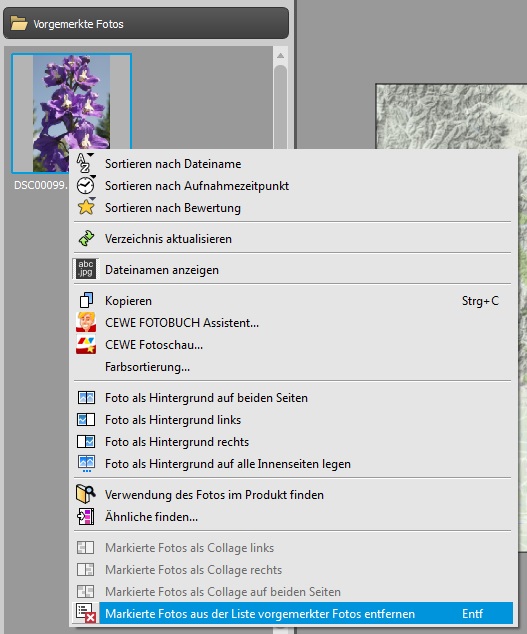Click the star icon for sorting by rating
This screenshot has width=527, height=634.
pyautogui.click(x=86, y=207)
